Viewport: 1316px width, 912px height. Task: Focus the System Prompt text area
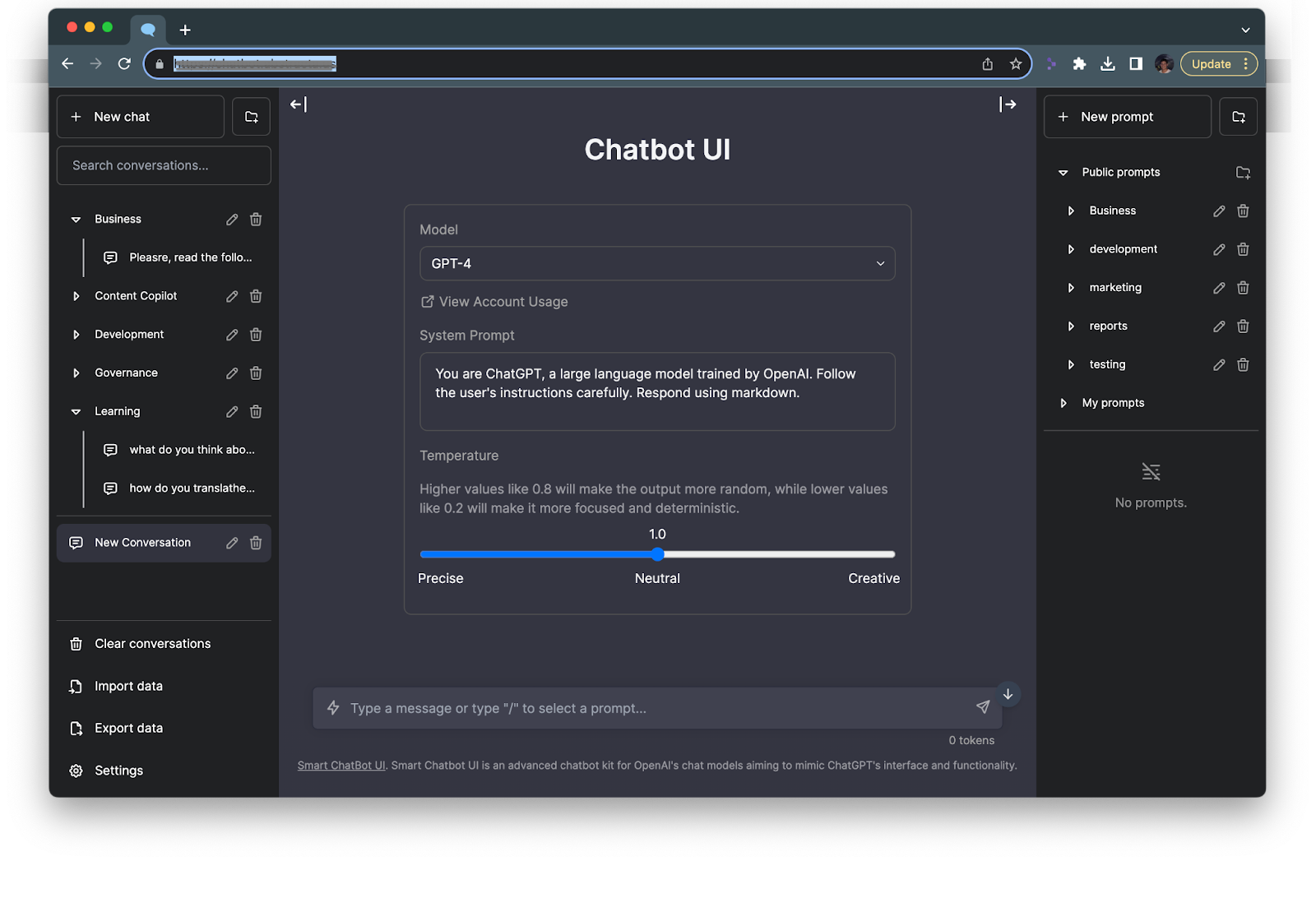(x=657, y=391)
